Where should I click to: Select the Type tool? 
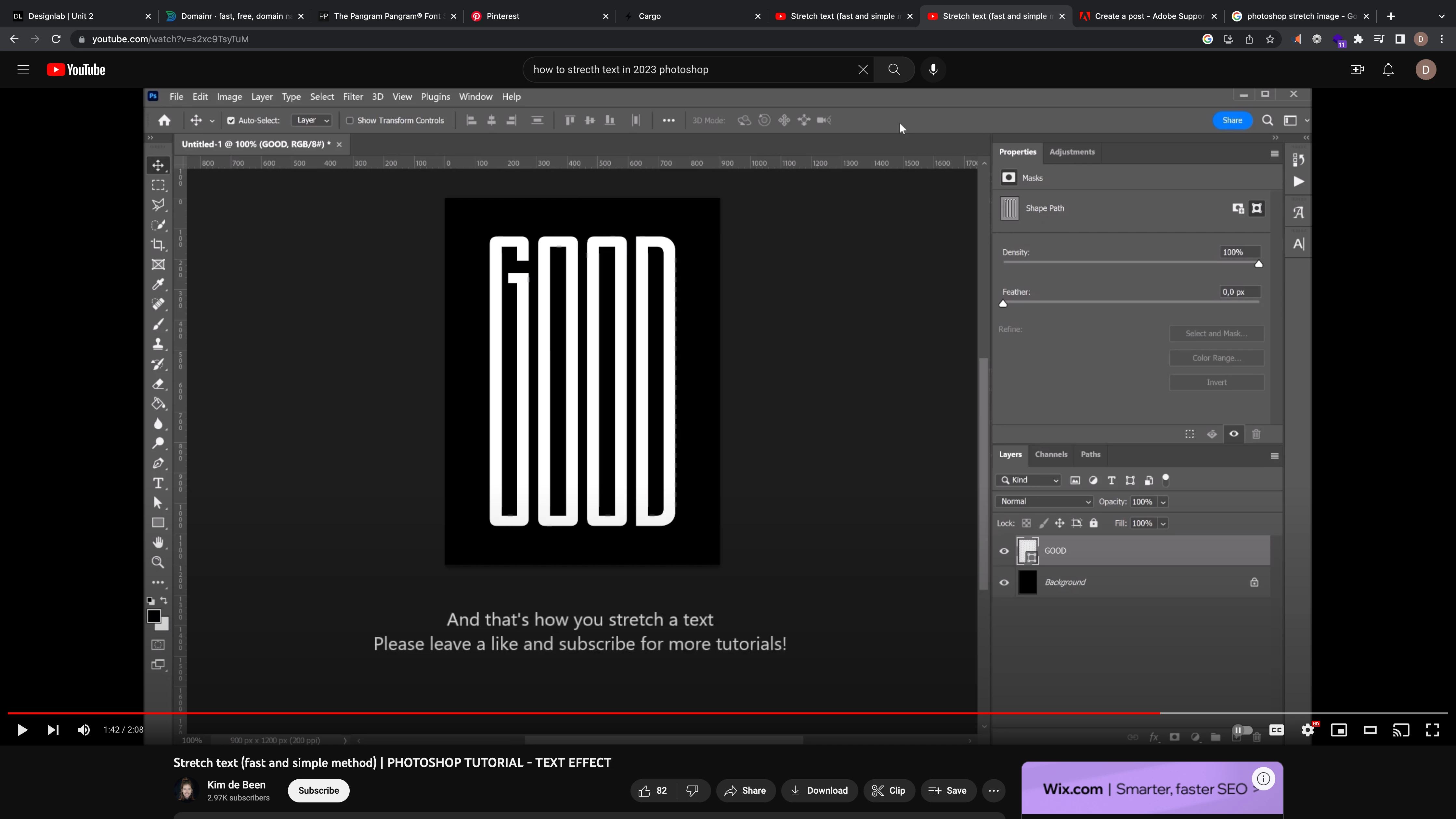click(x=158, y=483)
